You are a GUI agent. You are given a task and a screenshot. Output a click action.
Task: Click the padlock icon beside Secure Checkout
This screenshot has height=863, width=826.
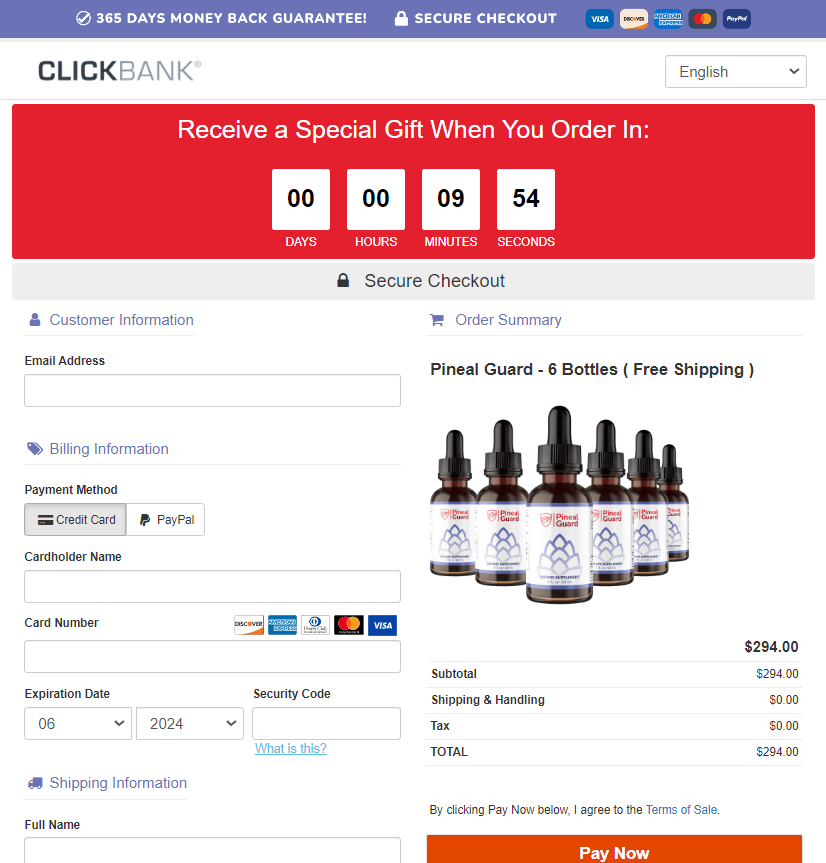click(343, 281)
